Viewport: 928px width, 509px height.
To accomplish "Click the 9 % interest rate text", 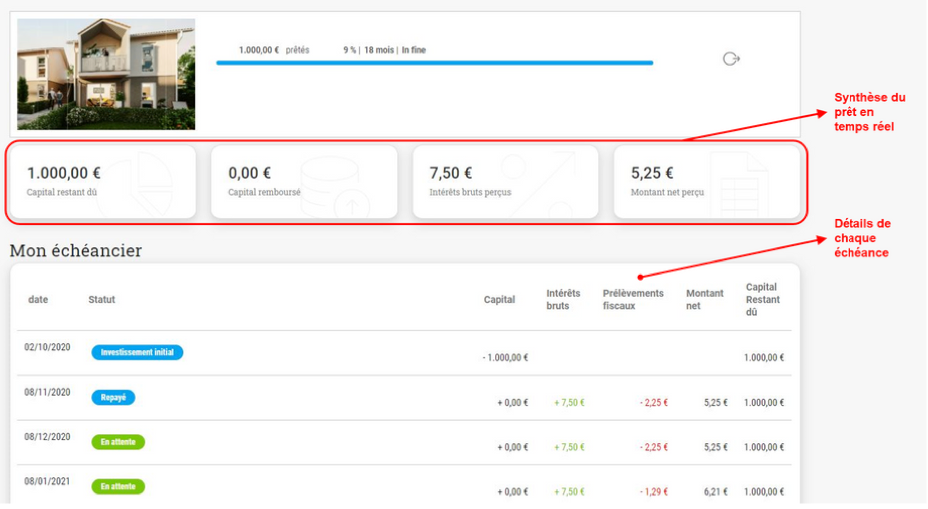I will click(350, 50).
